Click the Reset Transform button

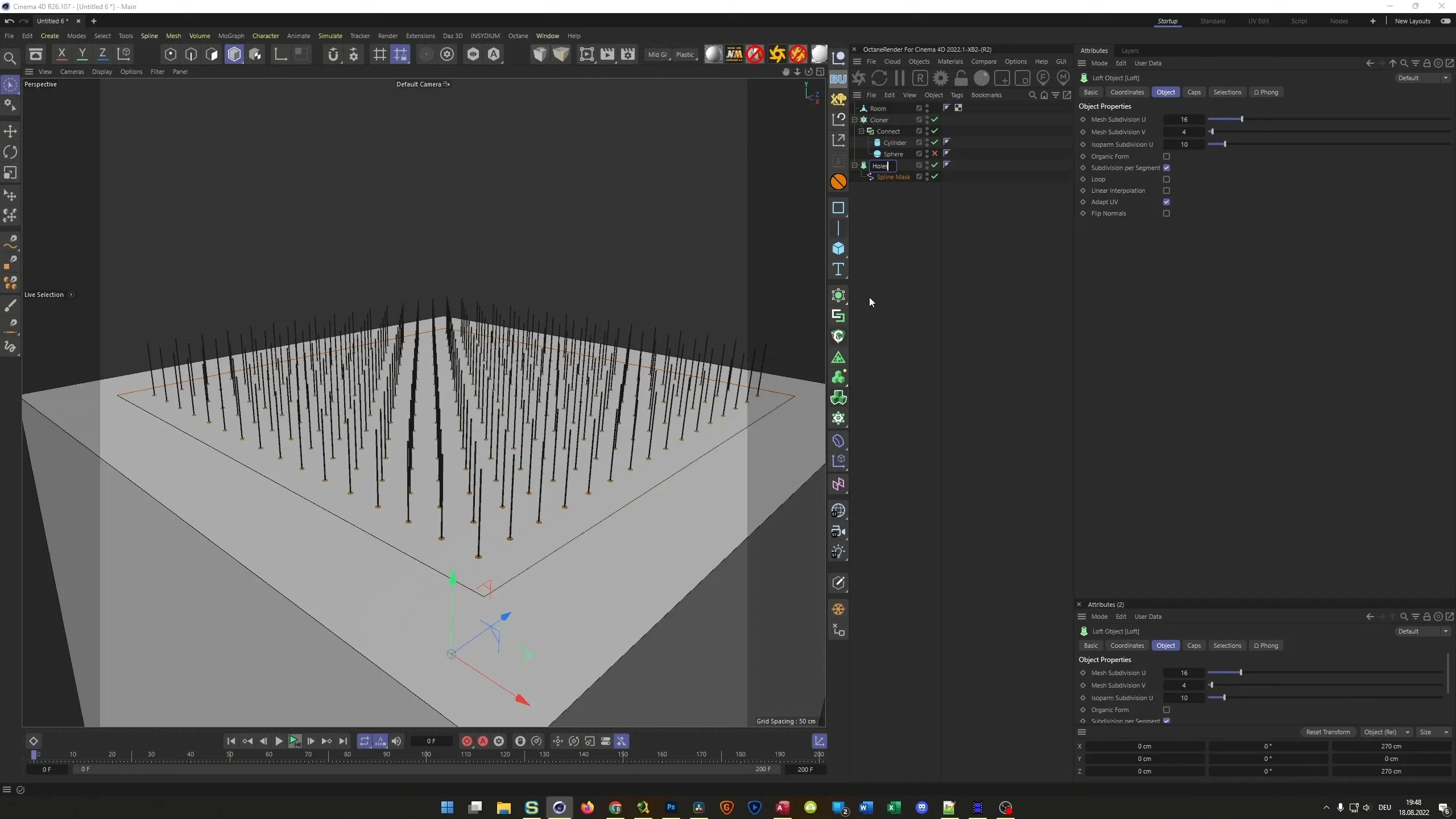(1327, 732)
